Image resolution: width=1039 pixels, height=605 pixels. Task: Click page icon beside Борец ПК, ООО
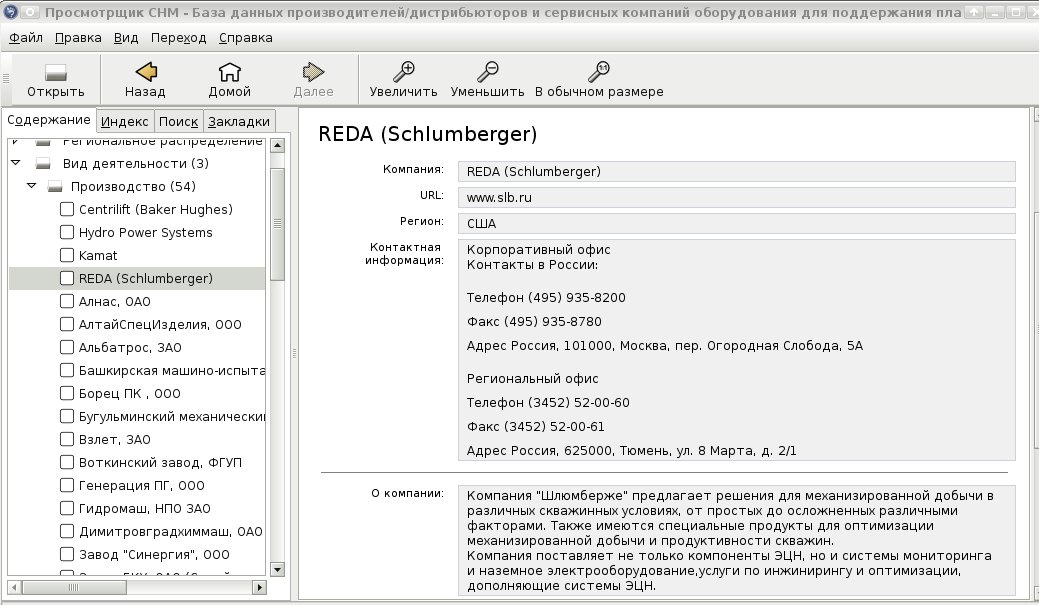[x=67, y=394]
